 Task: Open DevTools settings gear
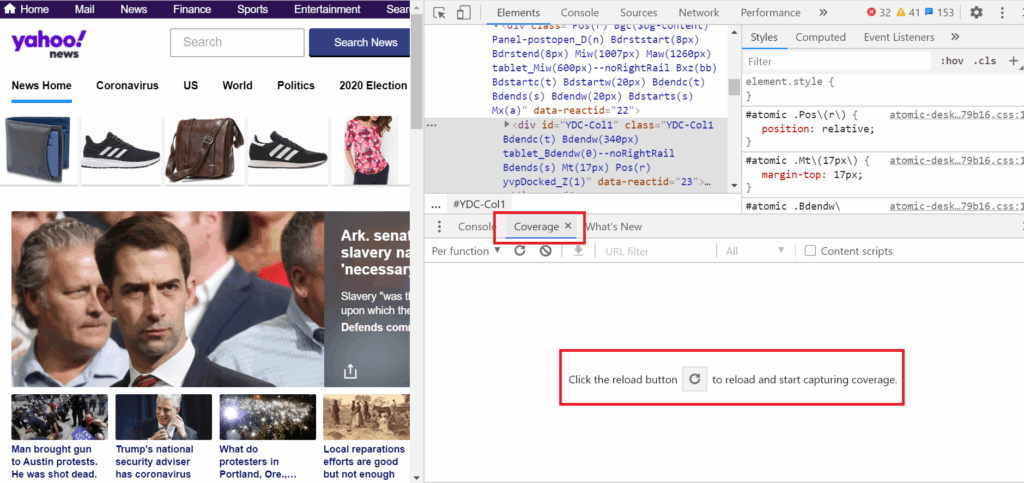point(976,12)
